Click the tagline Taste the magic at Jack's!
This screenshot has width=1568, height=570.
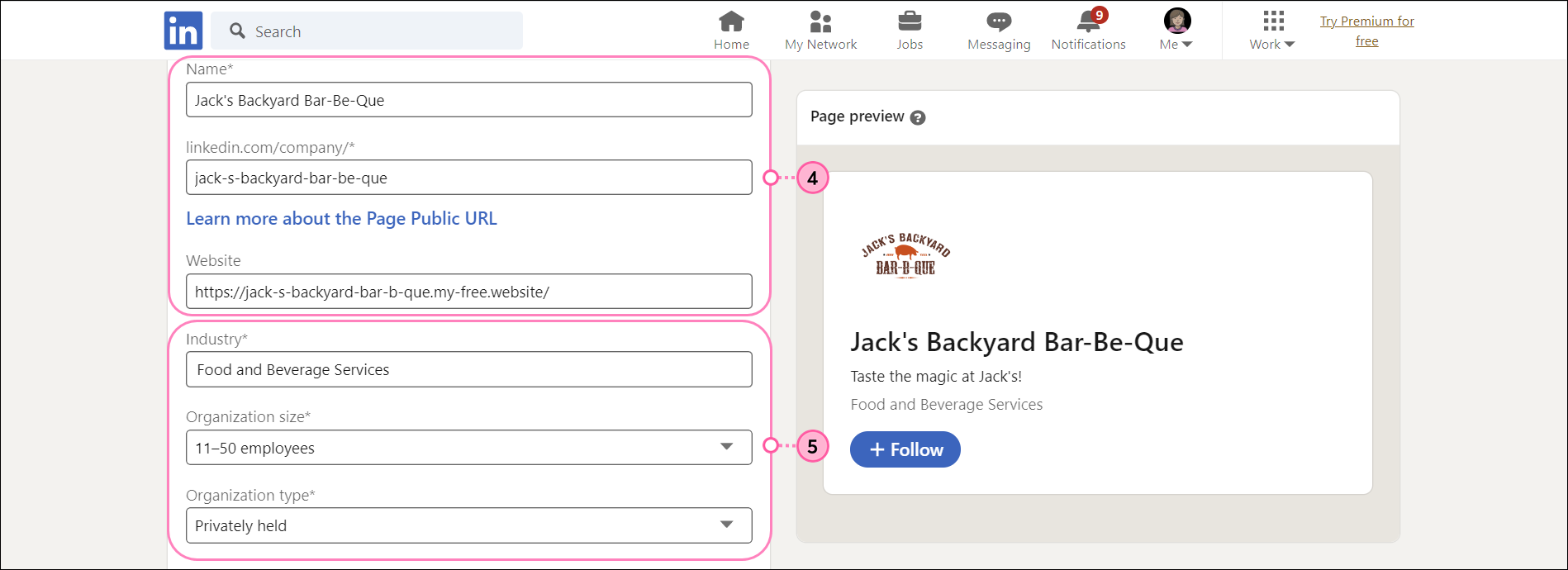pyautogui.click(x=936, y=377)
